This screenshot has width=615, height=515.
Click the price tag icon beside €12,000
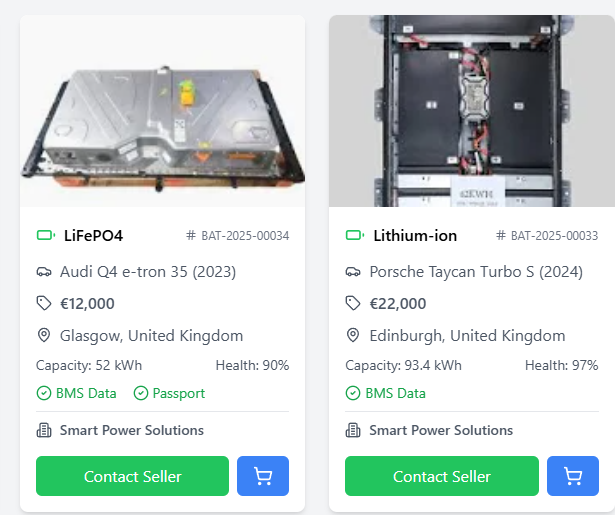[44, 304]
